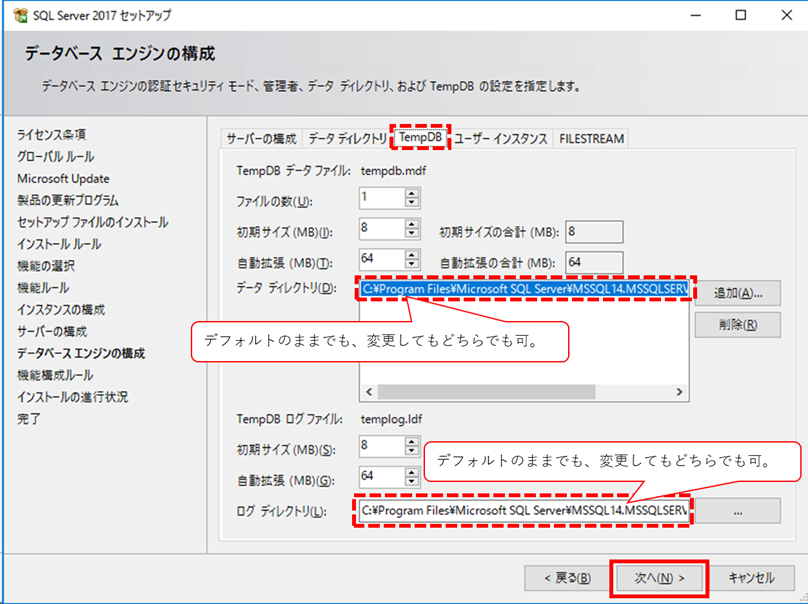Click the グローバル ルール step

(x=56, y=156)
